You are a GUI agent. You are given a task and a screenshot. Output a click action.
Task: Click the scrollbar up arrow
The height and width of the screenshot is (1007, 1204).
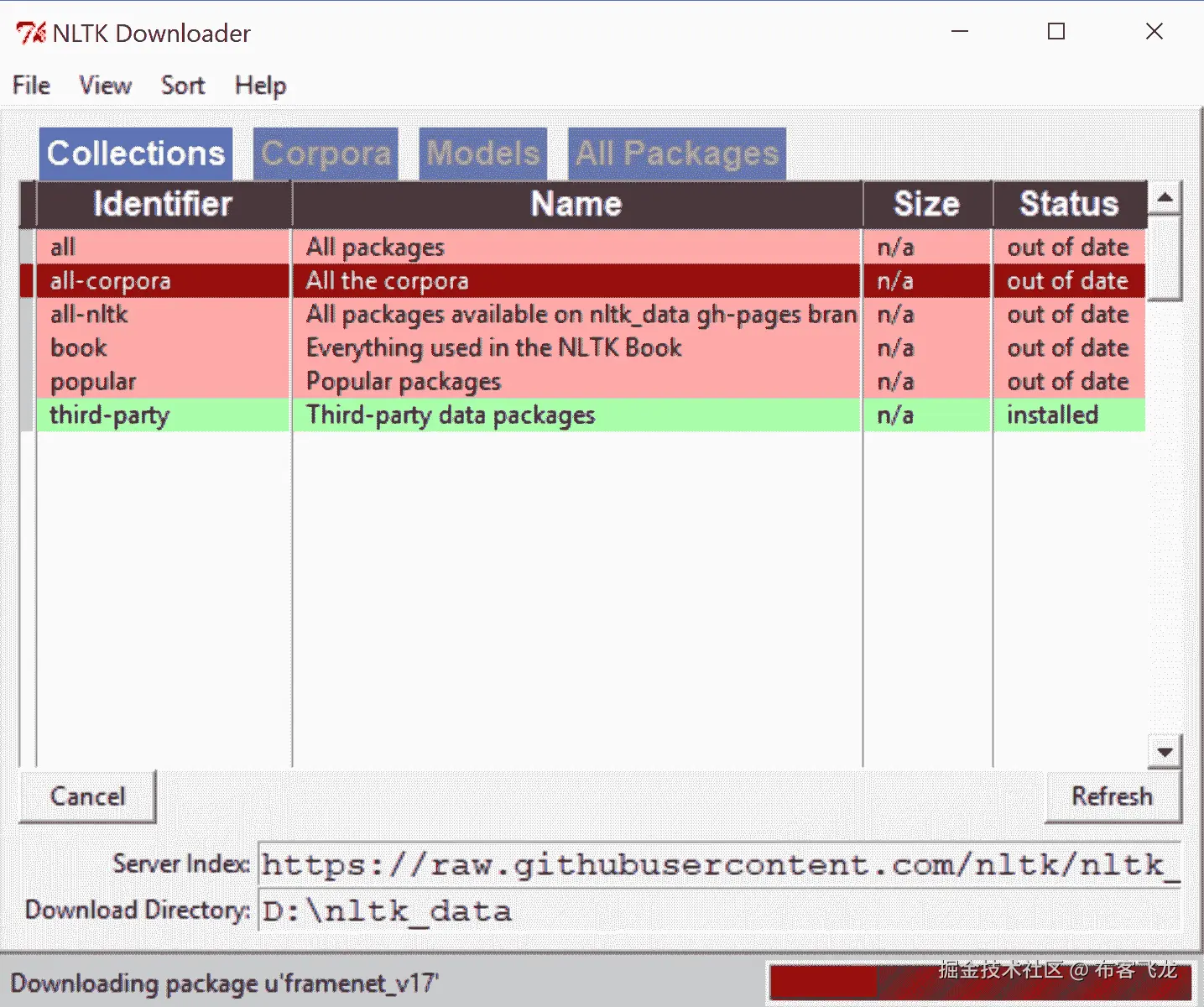pos(1165,198)
